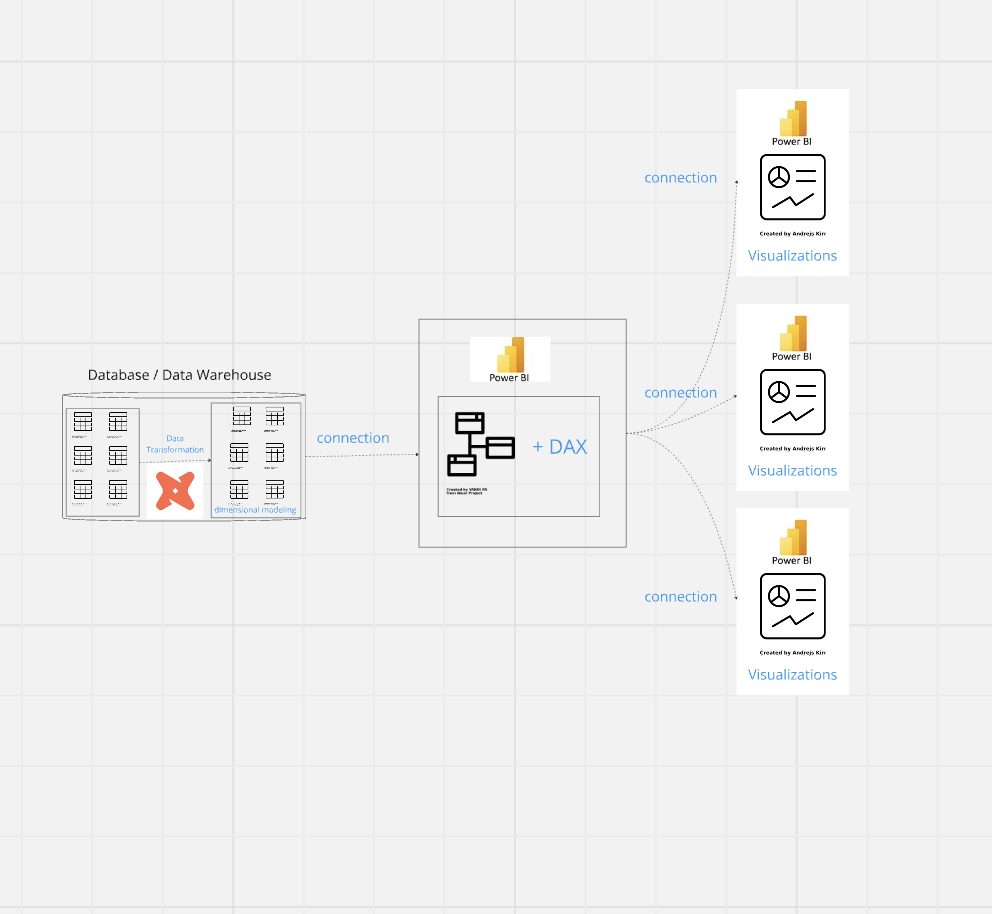Select top-right table icon in dimensional modeling box
The width and height of the screenshot is (992, 914).
[x=275, y=416]
